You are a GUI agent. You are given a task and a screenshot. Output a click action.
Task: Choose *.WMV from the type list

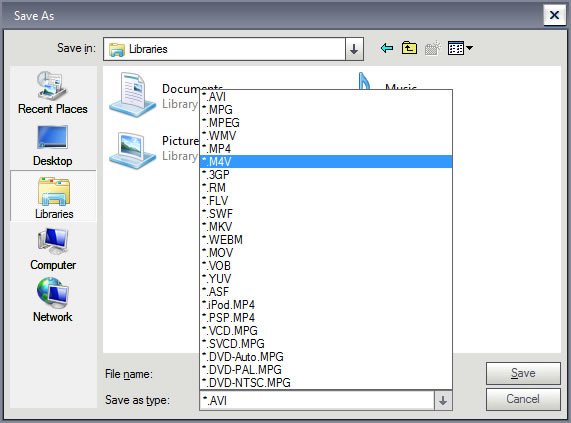326,136
